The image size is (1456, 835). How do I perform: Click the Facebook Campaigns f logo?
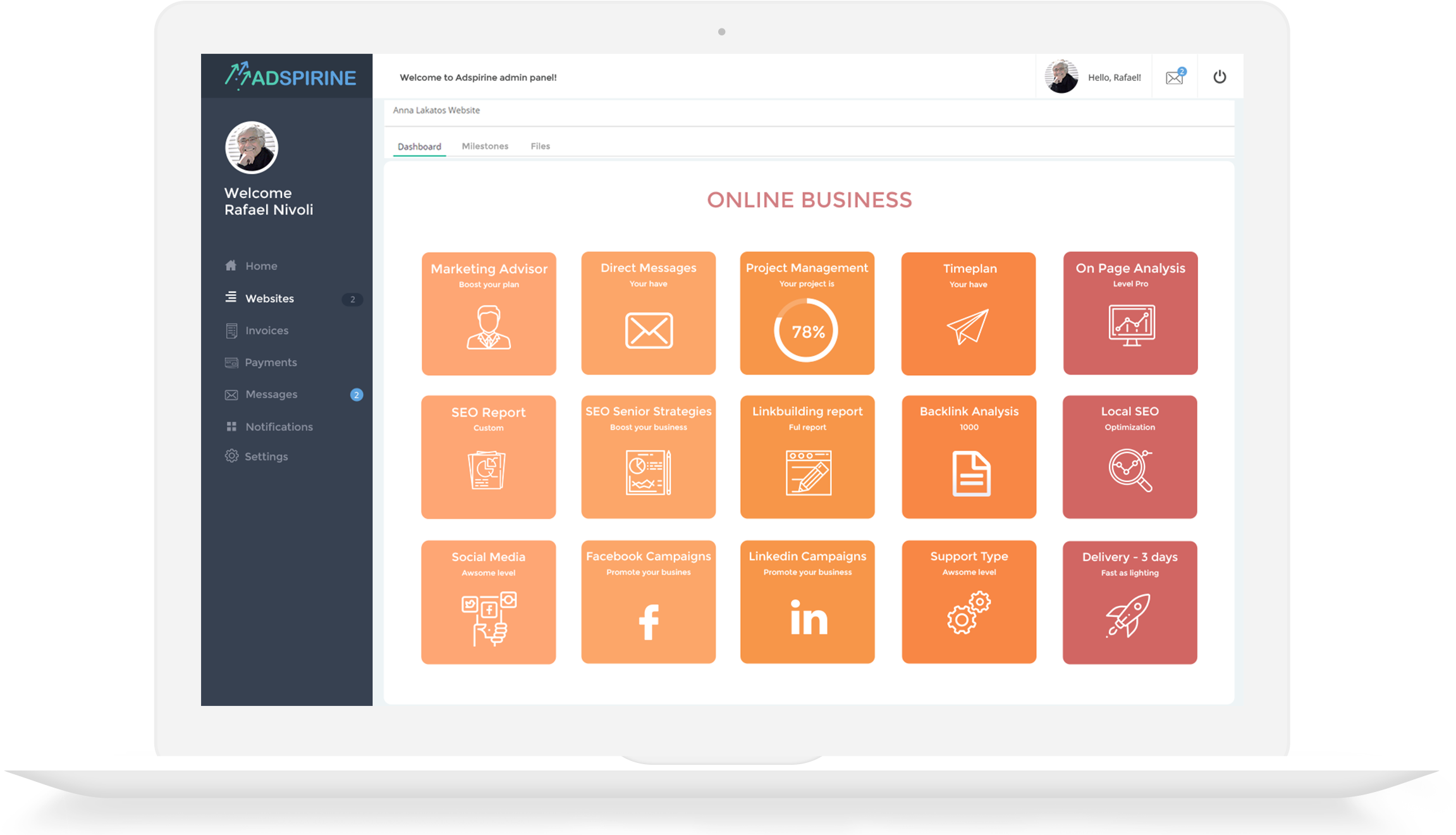pos(648,622)
